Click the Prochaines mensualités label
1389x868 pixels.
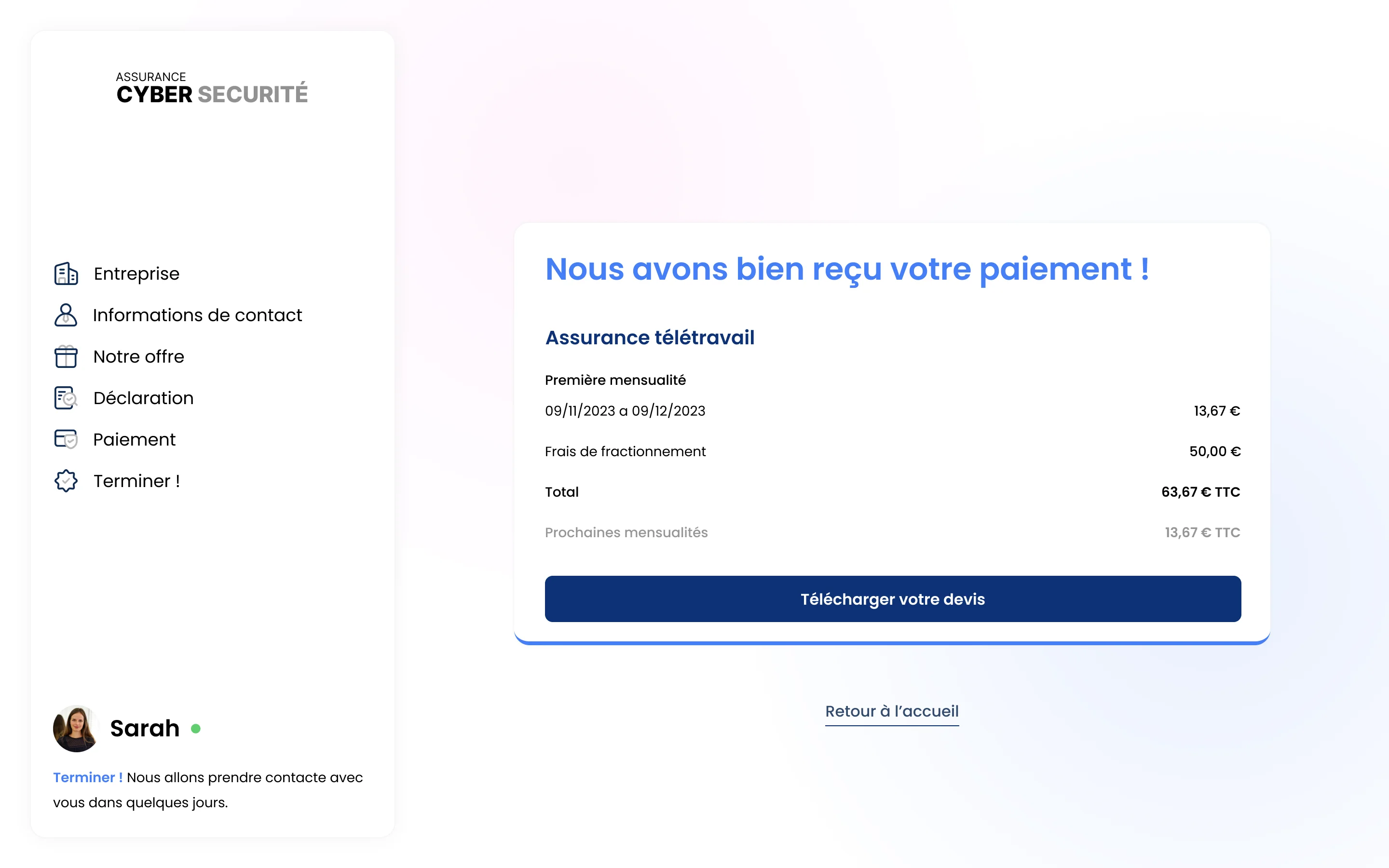(626, 533)
